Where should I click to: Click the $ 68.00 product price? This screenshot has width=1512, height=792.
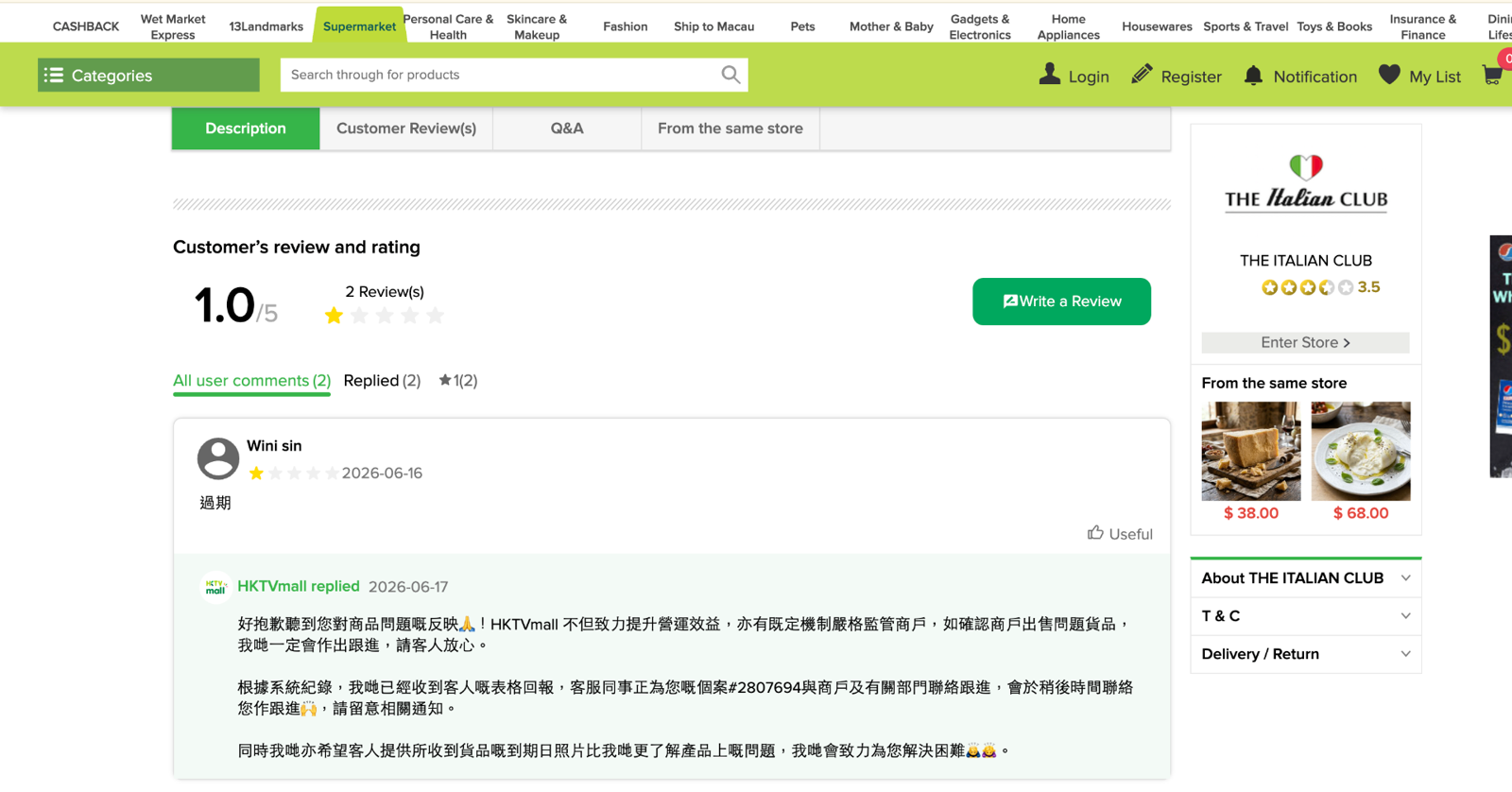(x=1361, y=513)
